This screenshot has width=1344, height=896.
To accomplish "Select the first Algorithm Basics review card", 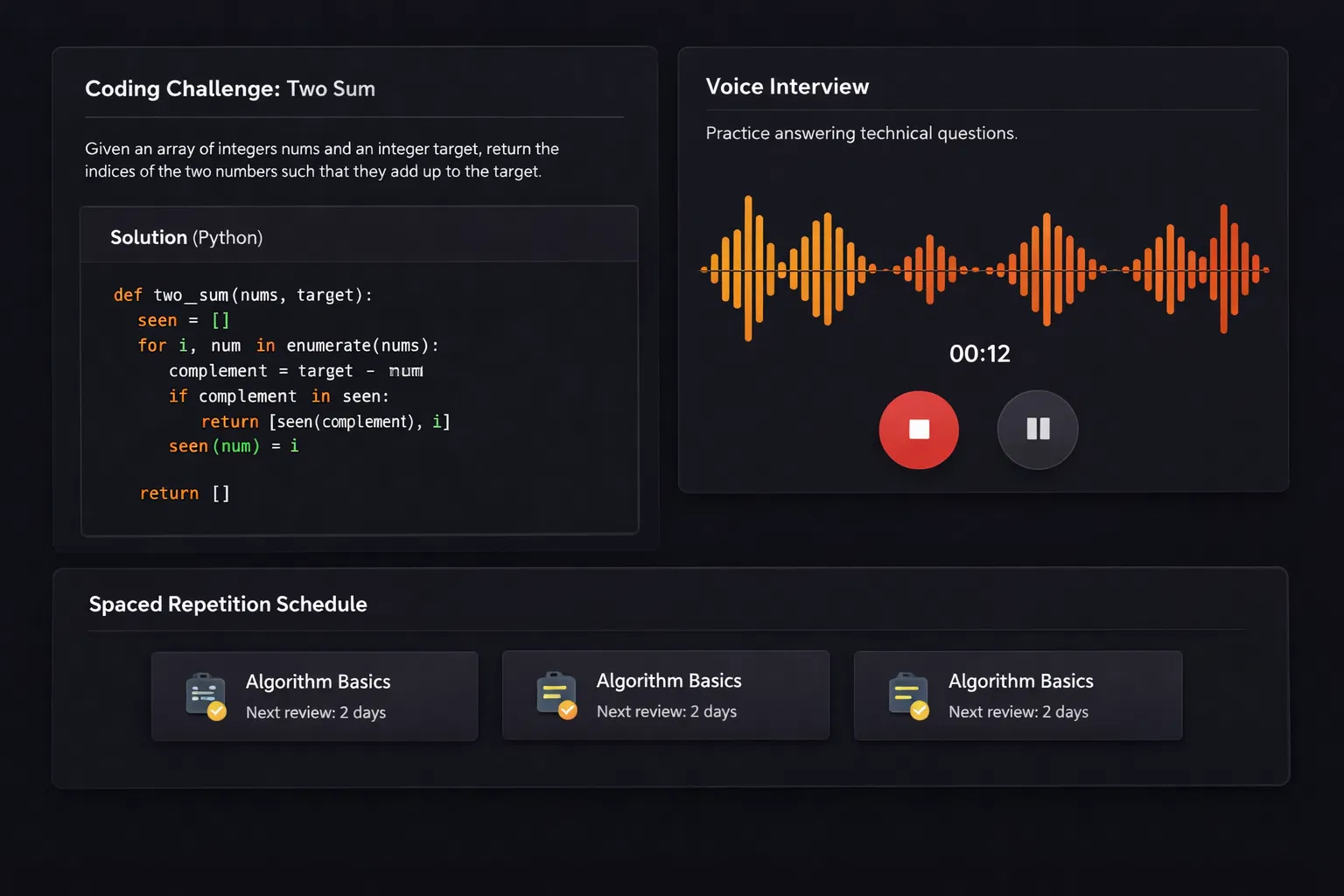I will tap(315, 696).
